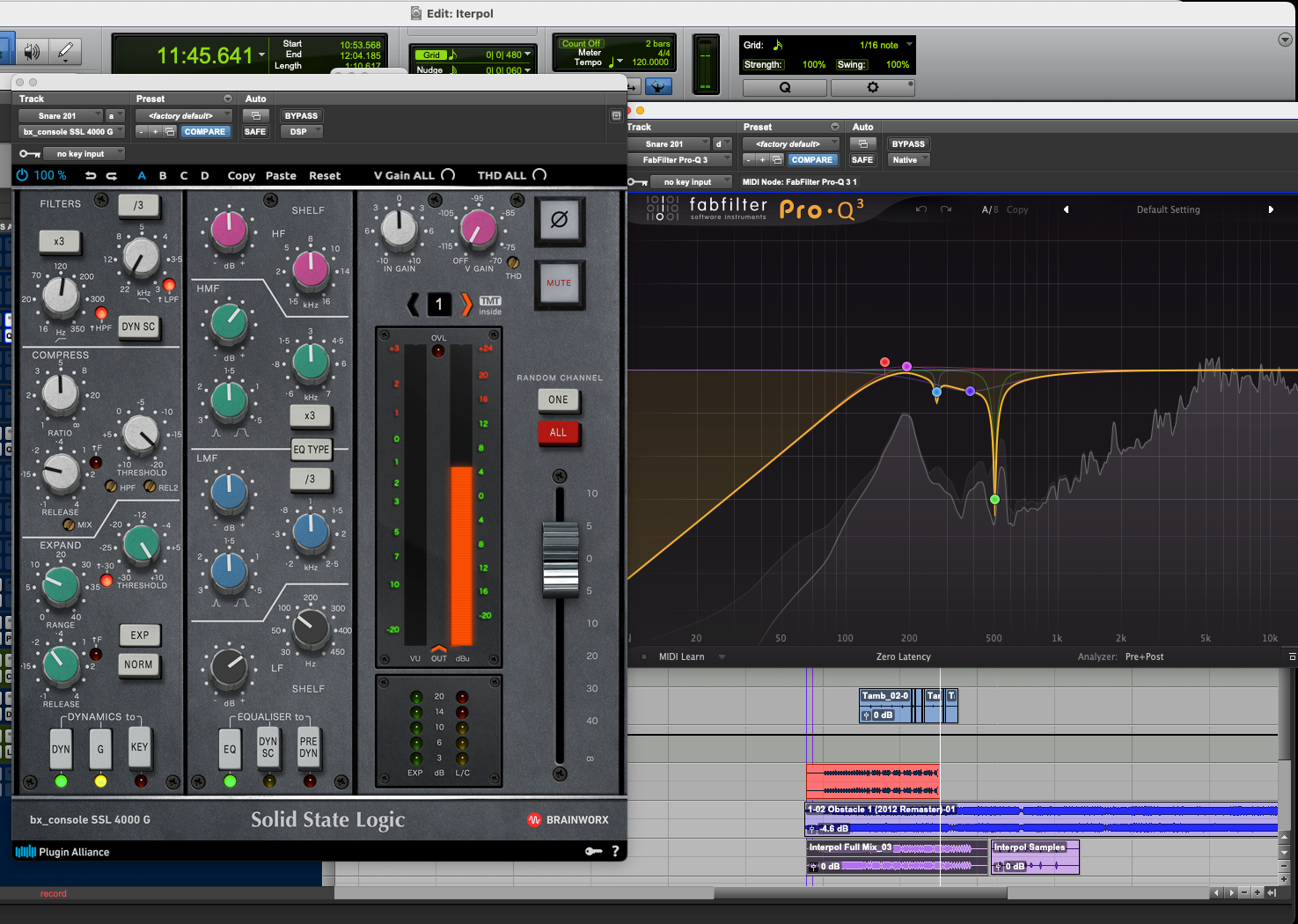Click the SAFE button in SSL window
1298x924 pixels.
click(255, 131)
